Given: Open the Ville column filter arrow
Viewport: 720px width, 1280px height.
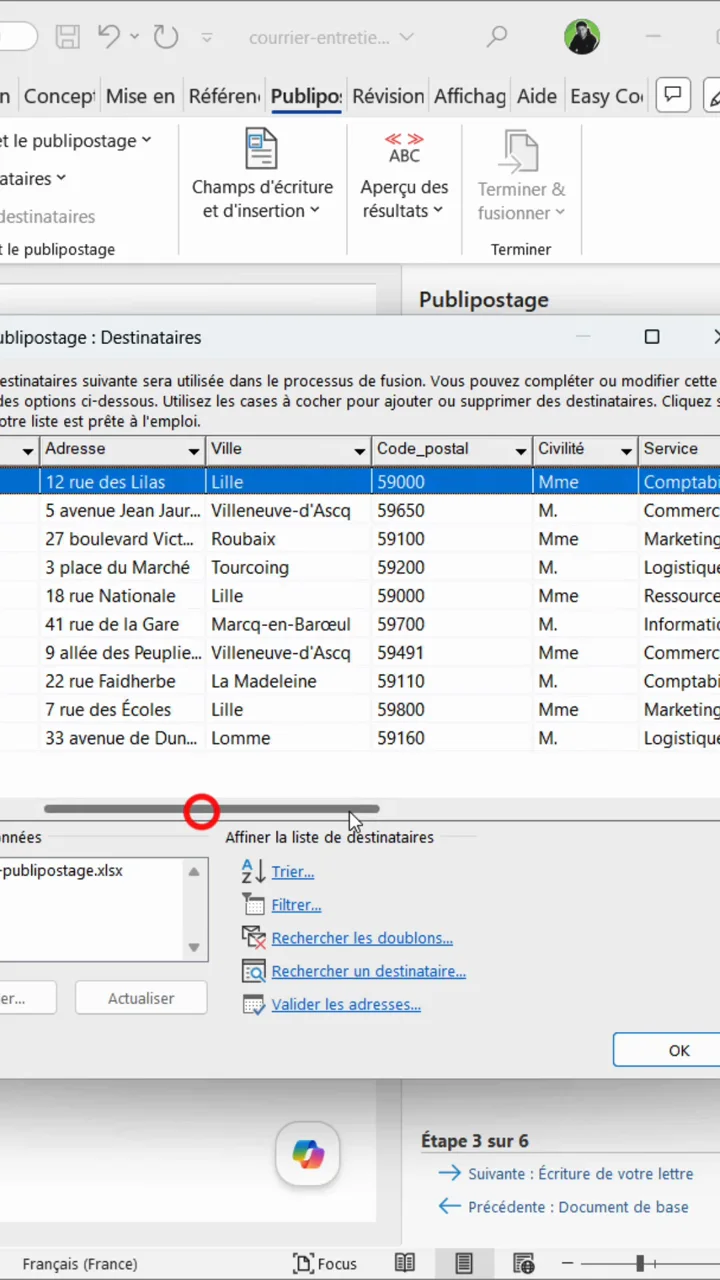Looking at the screenshot, I should pos(359,452).
